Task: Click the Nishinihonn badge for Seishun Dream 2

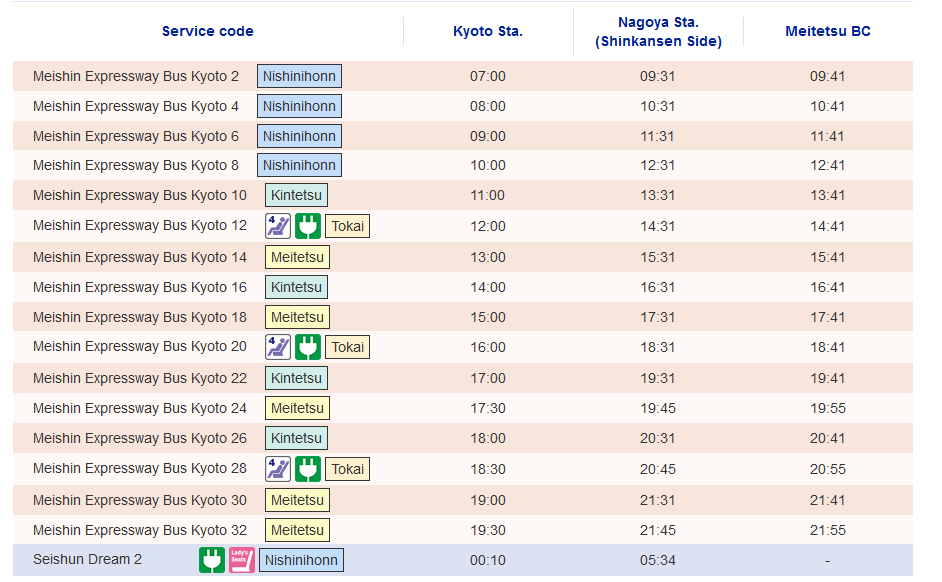Action: [302, 560]
